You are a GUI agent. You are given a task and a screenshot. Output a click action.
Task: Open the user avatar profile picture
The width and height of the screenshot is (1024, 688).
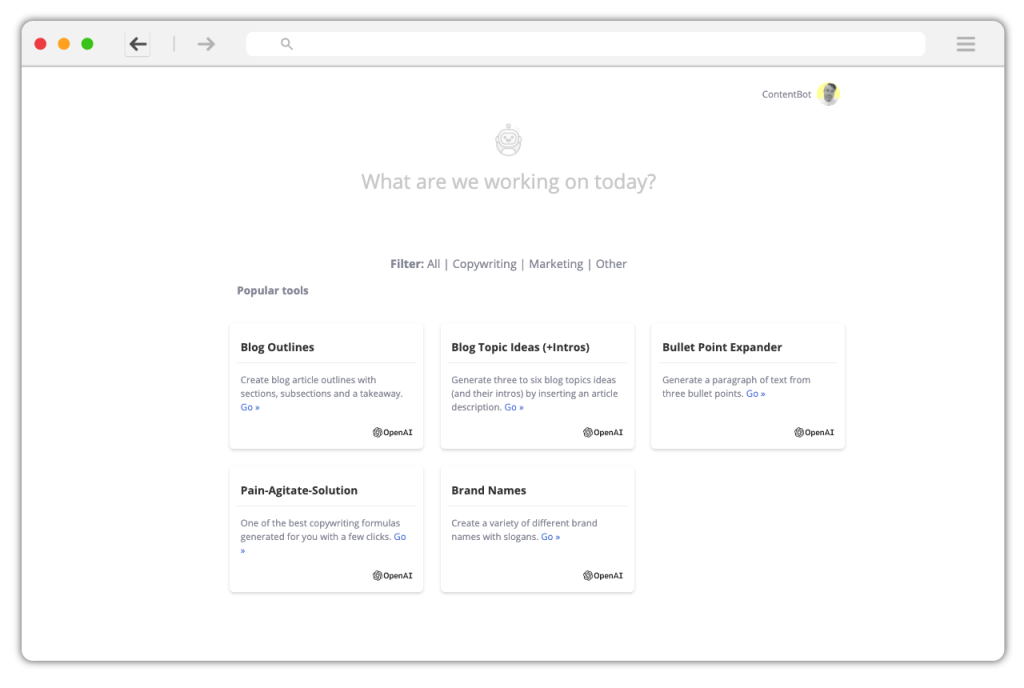click(x=829, y=94)
